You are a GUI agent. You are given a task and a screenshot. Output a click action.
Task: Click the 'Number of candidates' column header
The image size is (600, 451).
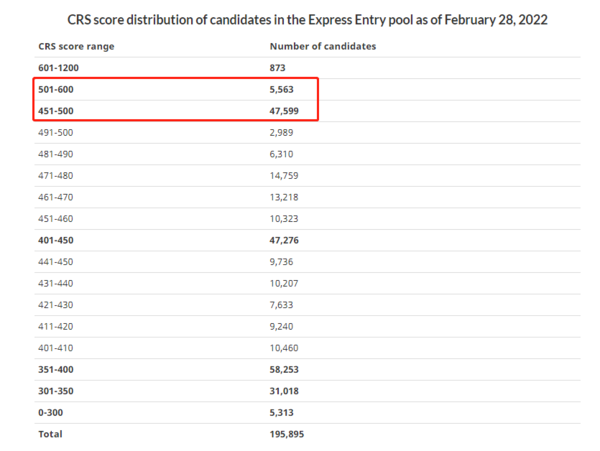pos(322,46)
